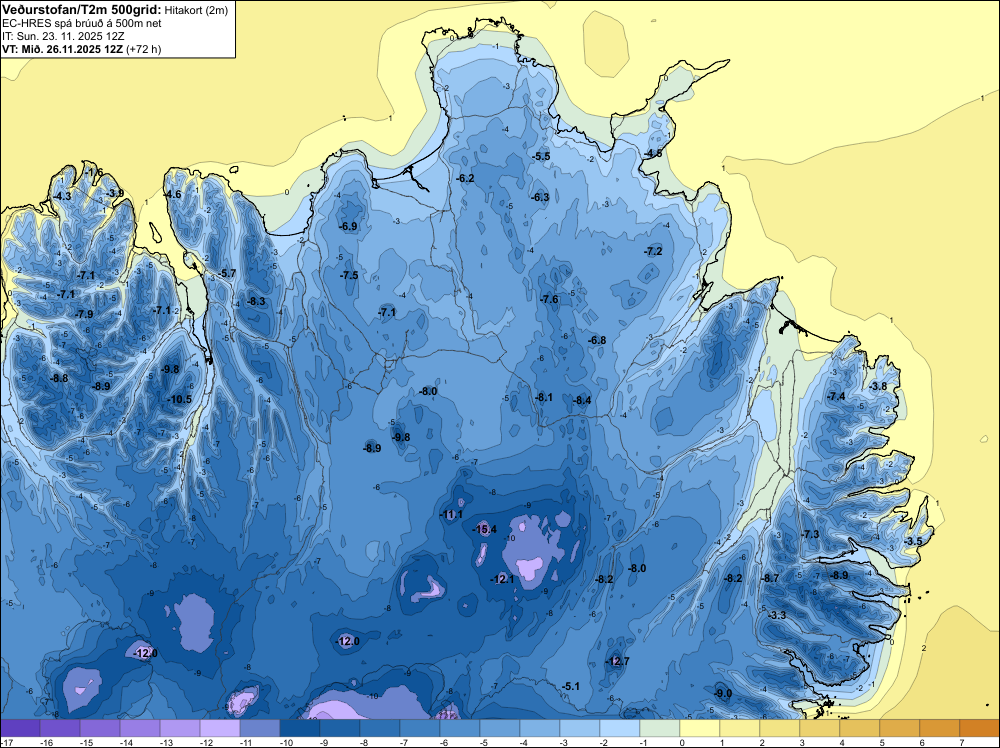This screenshot has height=748, width=1000.
Task: Click the initial time 'IT: Sun. 23. 11. 2025 12Z'
Action: point(63,36)
